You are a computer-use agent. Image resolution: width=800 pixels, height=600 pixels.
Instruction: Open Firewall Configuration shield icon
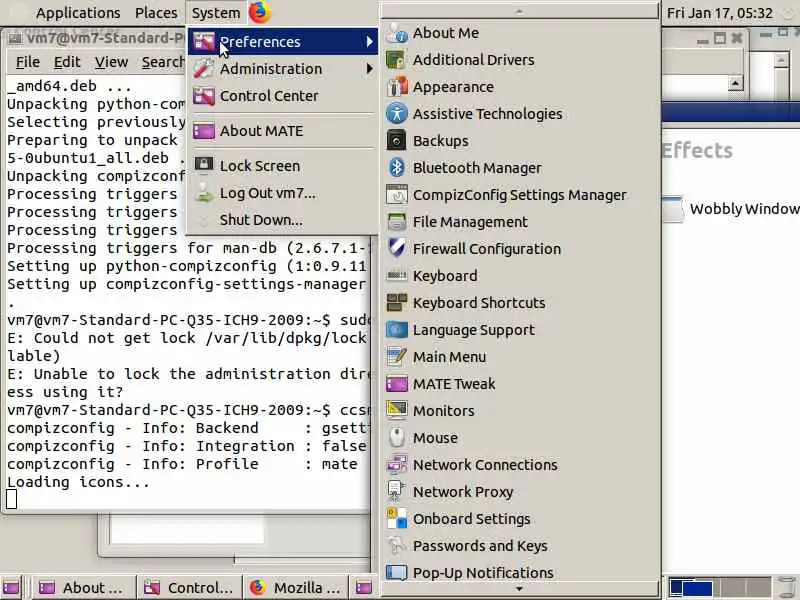point(397,248)
